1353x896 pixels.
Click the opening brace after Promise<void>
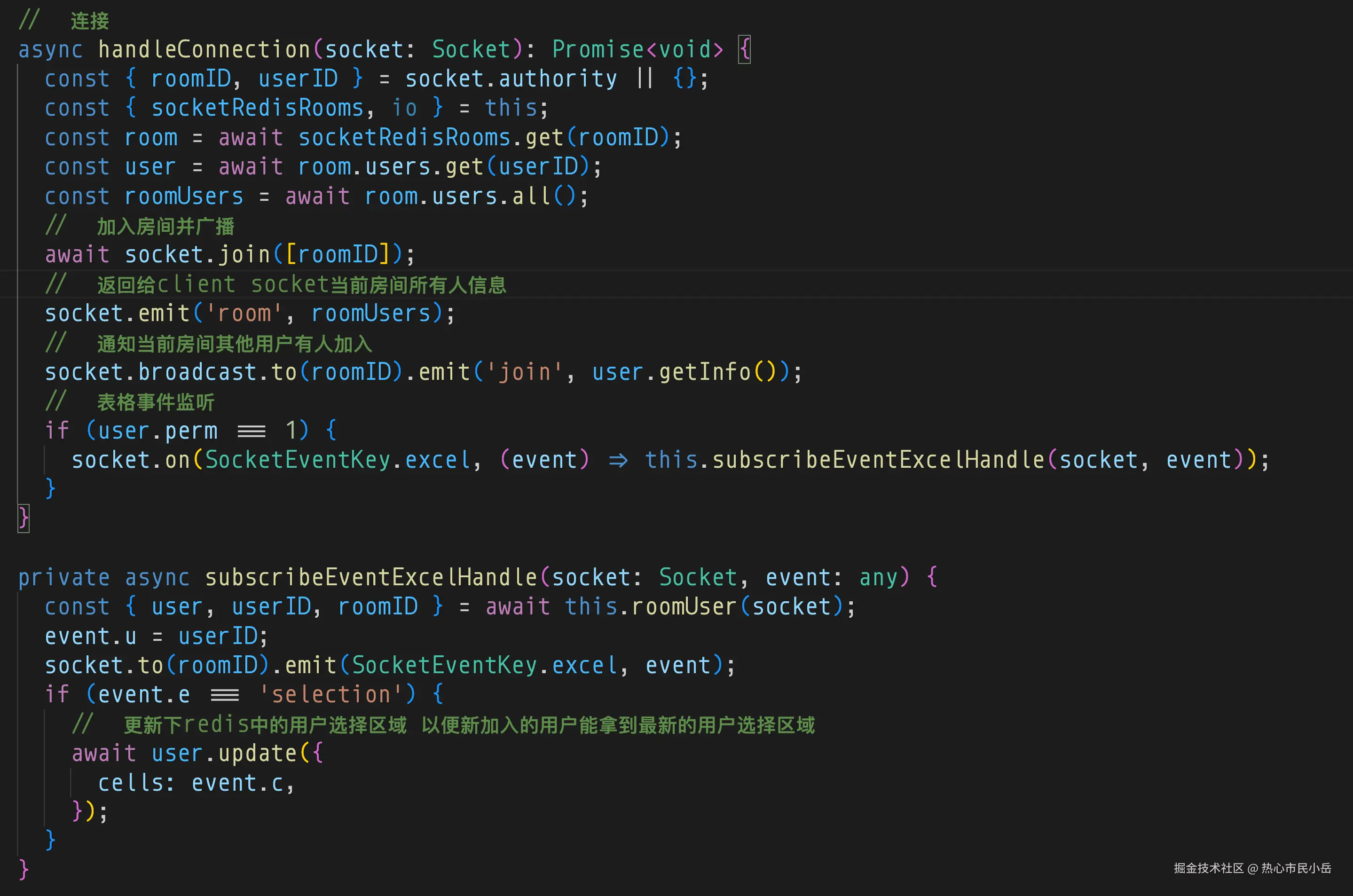[x=745, y=50]
